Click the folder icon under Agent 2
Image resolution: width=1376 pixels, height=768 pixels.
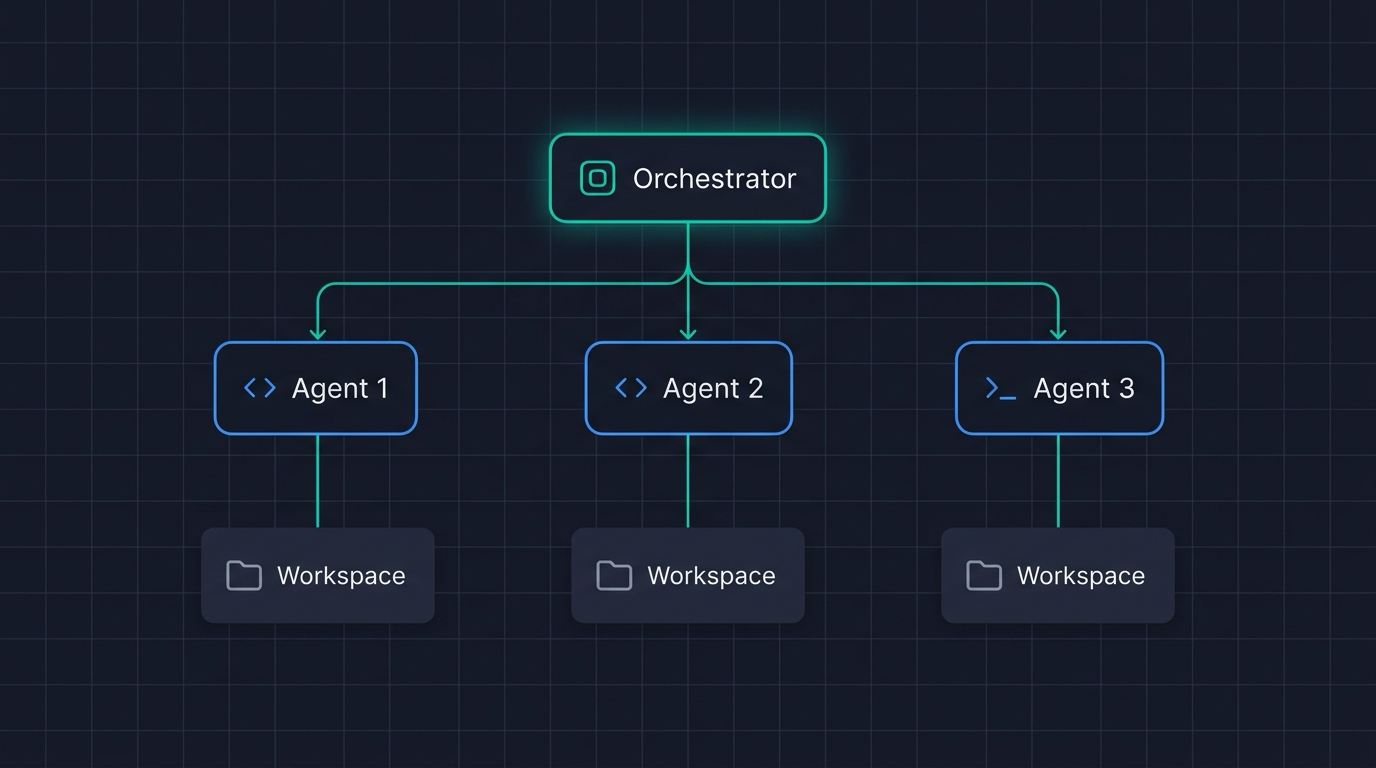coord(614,576)
